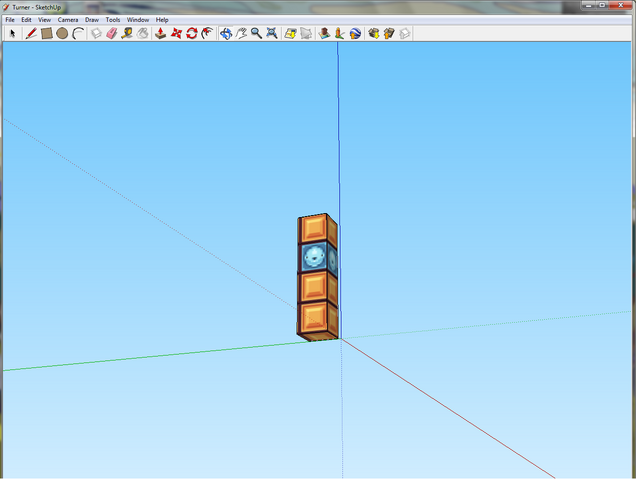
Task: Select the Zoom magnifier tool
Action: tap(256, 33)
